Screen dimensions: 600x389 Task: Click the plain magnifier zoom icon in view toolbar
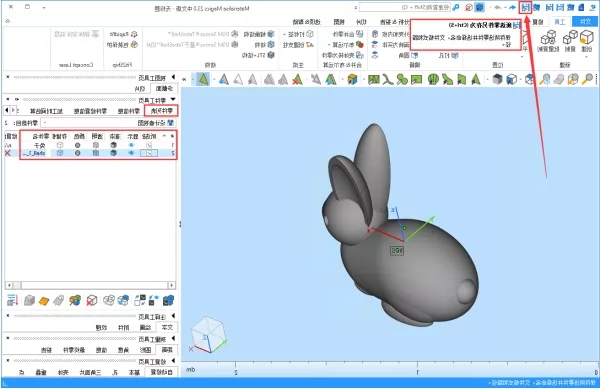(587, 79)
